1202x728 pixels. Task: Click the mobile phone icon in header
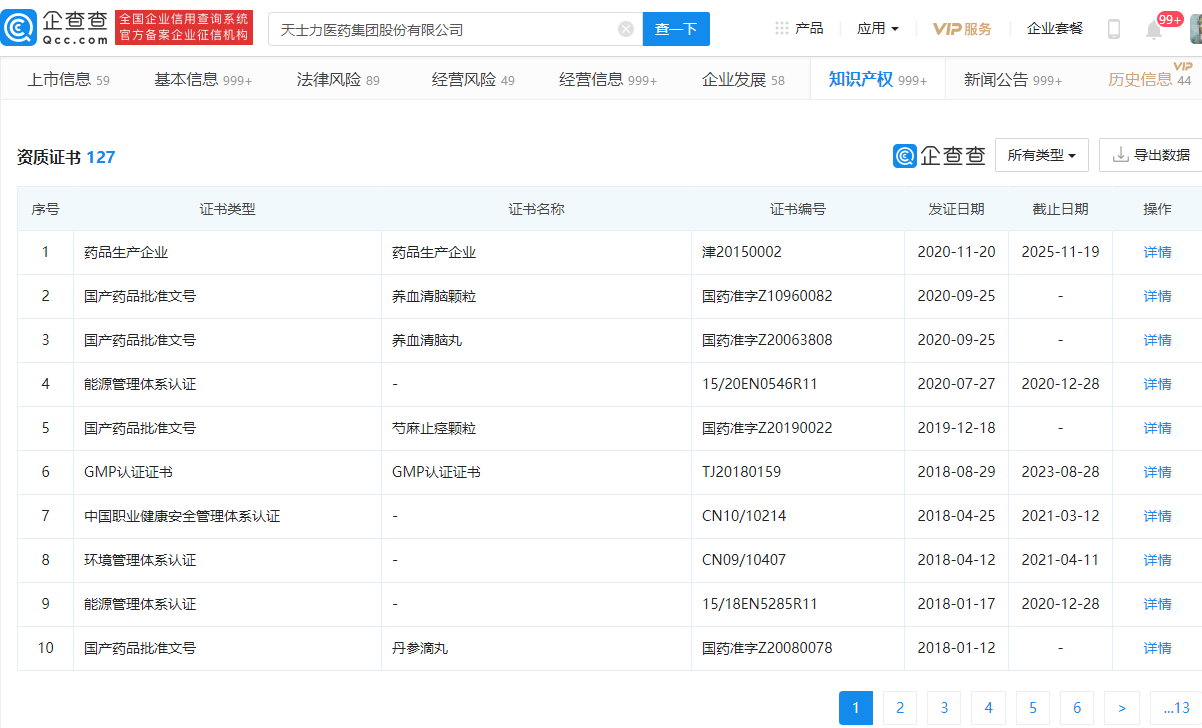click(x=1112, y=29)
